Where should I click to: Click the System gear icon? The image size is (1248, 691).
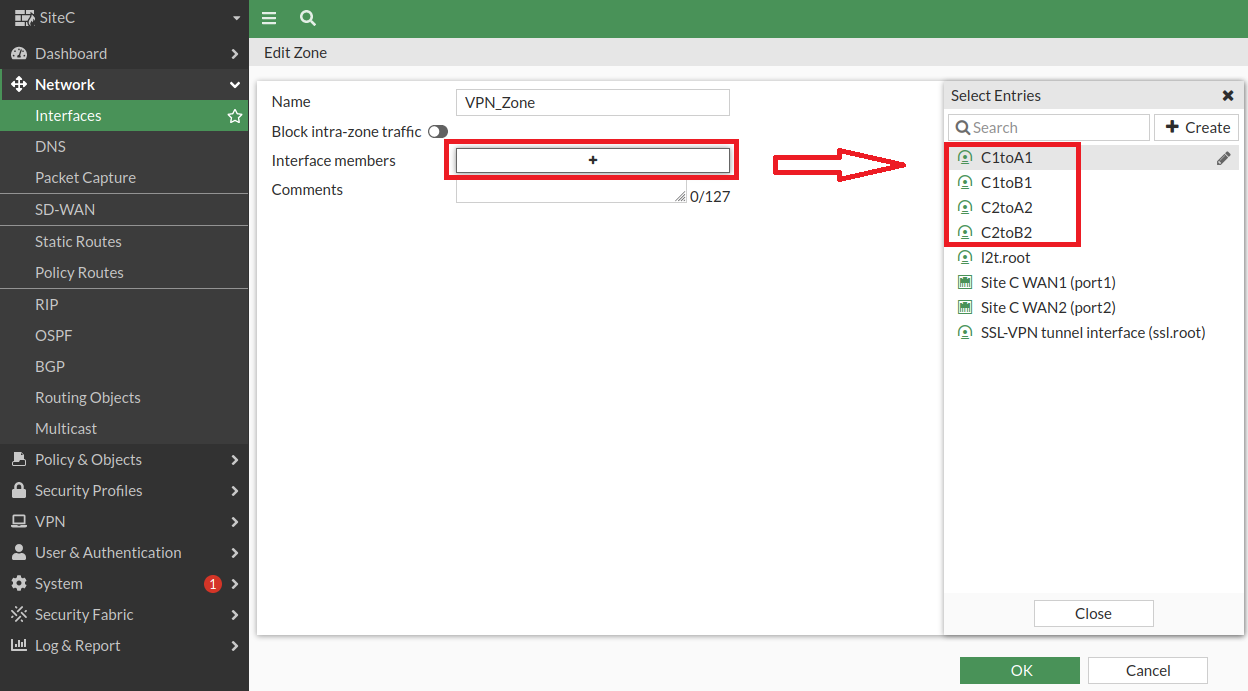click(18, 583)
